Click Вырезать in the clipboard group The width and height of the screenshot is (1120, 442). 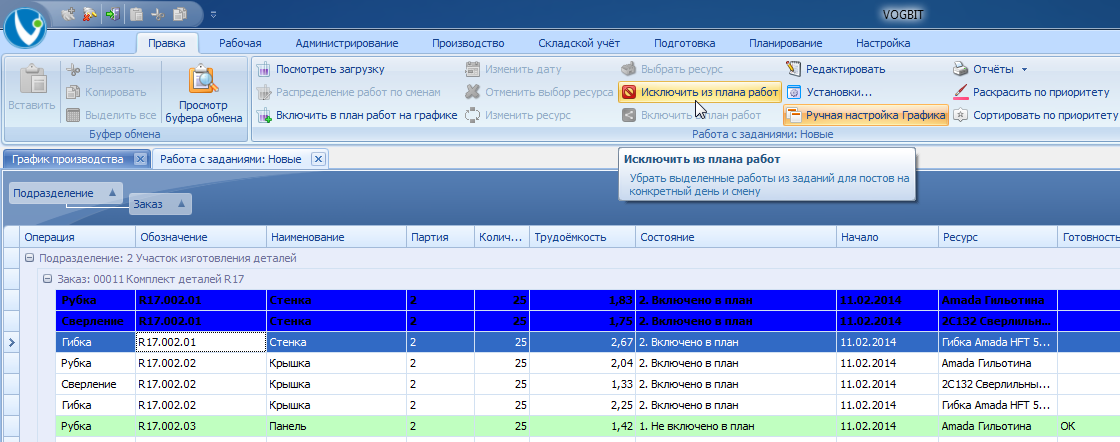tap(100, 69)
